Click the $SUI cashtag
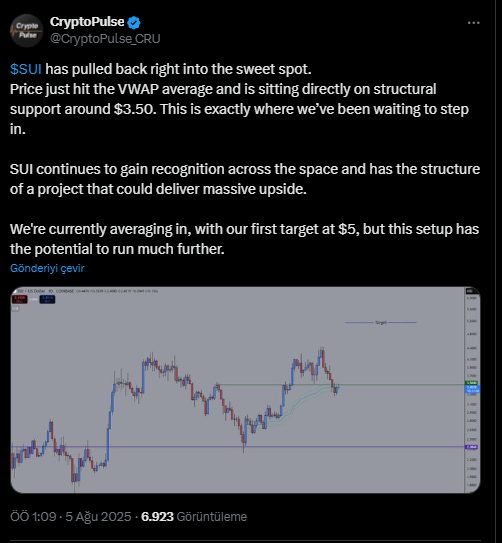This screenshot has width=502, height=543. click(26, 69)
